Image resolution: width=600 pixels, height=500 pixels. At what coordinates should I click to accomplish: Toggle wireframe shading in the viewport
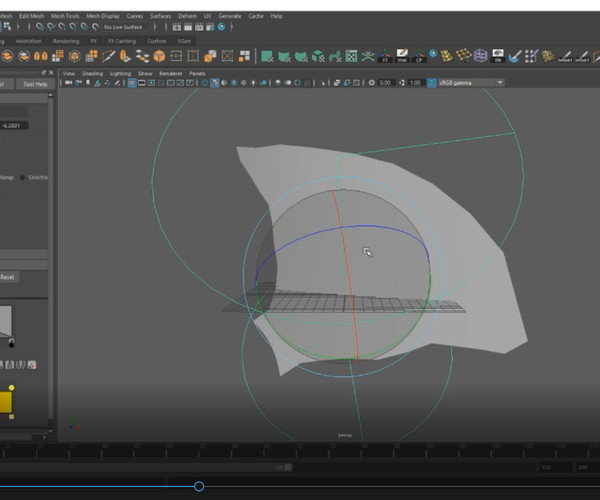click(205, 83)
